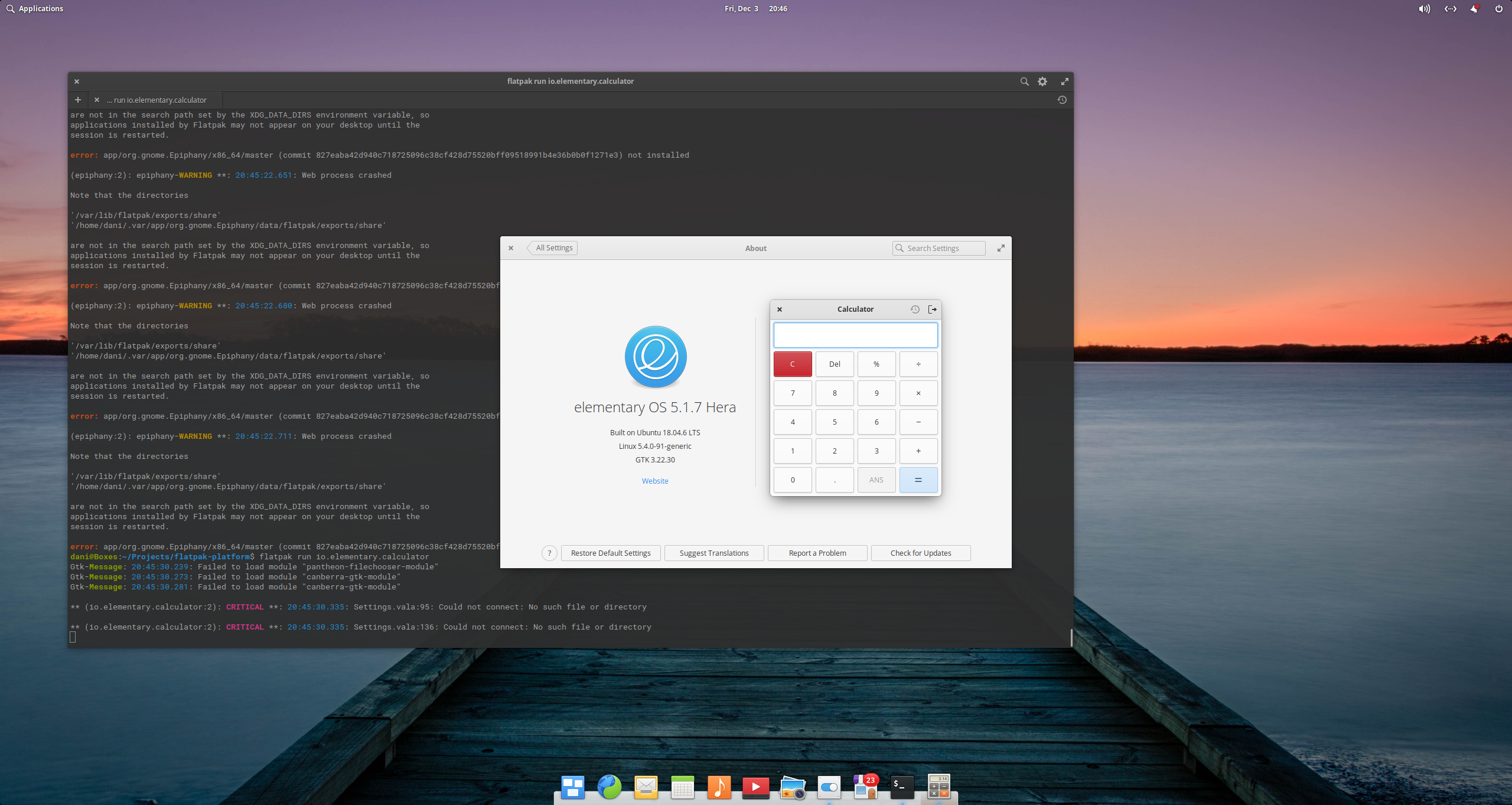Screen dimensions: 1512x805
Task: Open network indicator in panel
Action: click(1450, 9)
